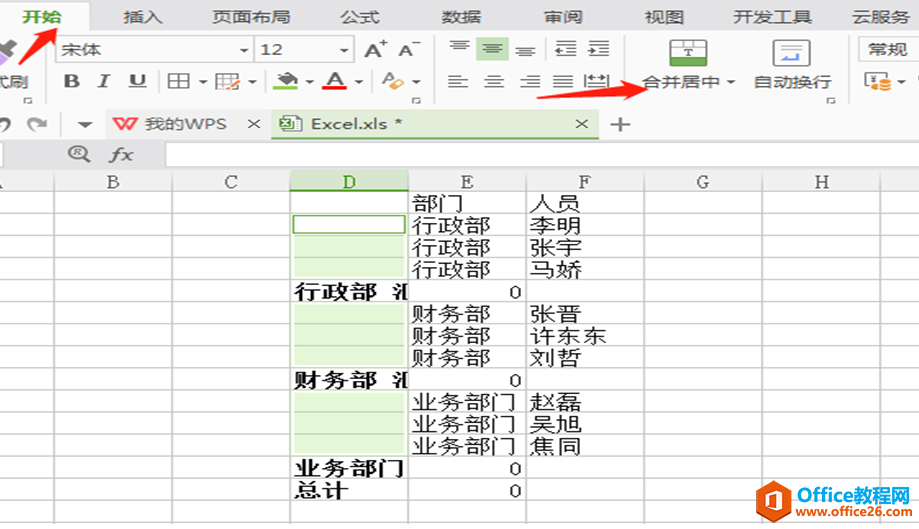Click the clear format eraser icon
Viewport: 919px width, 529px height.
pos(393,81)
